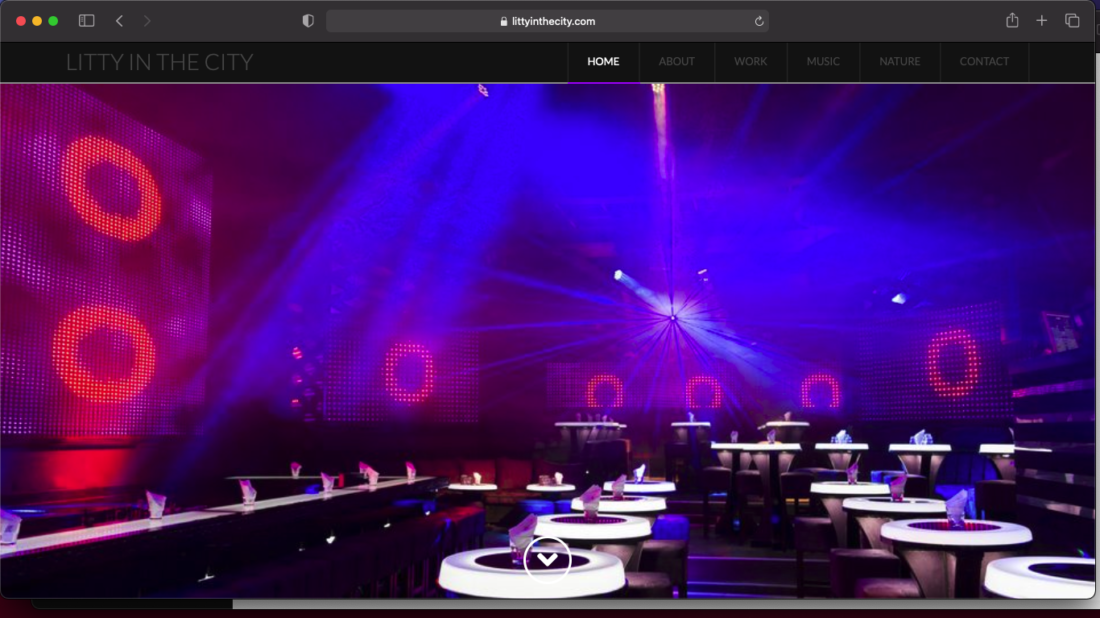Click the LITTY IN THE CITY logo

[x=159, y=62]
